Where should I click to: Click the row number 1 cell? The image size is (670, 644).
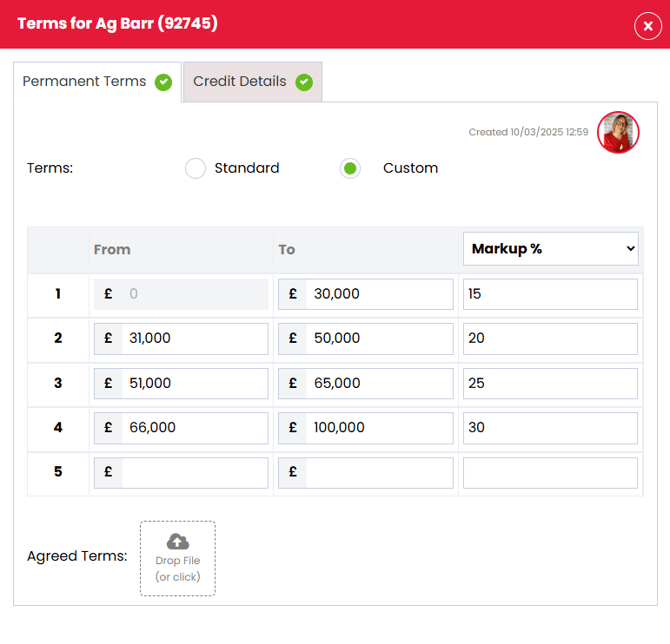coord(58,294)
